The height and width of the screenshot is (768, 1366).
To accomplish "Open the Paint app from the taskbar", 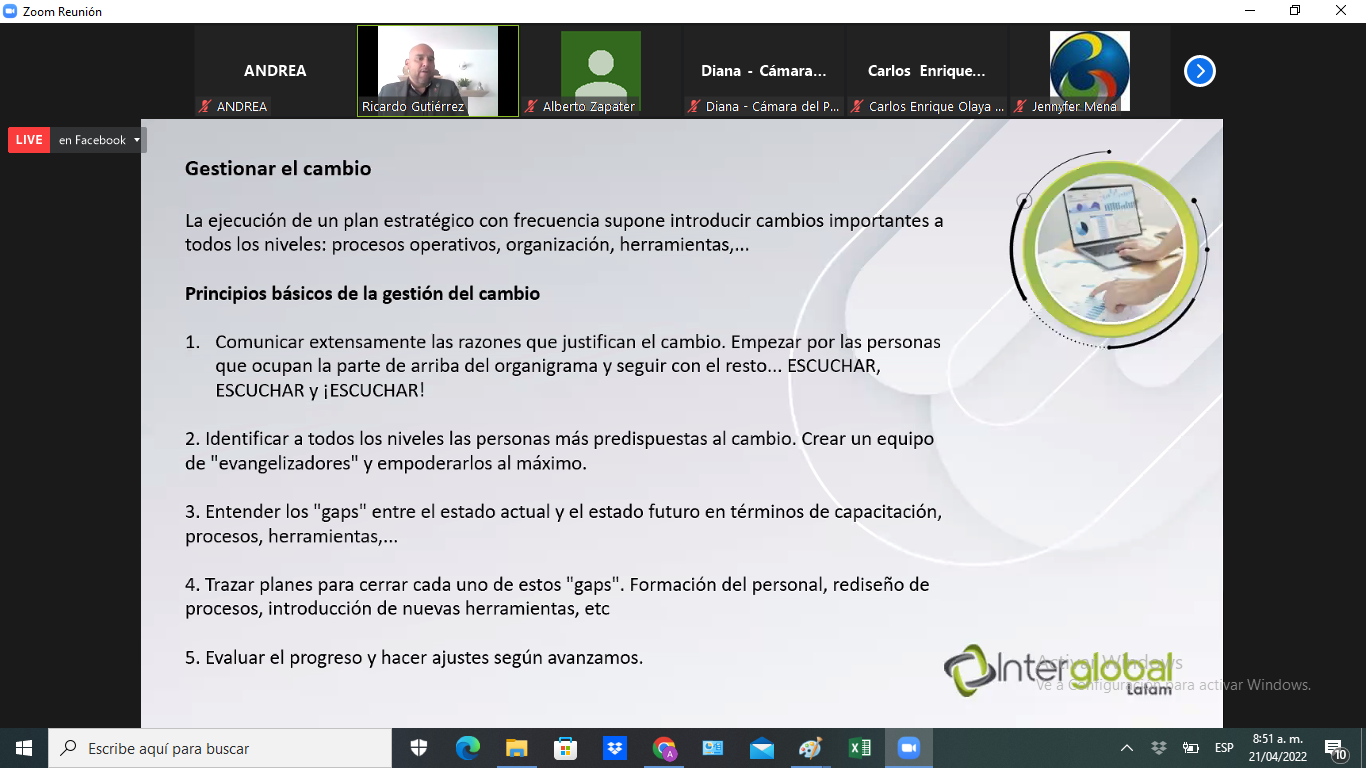I will (810, 748).
